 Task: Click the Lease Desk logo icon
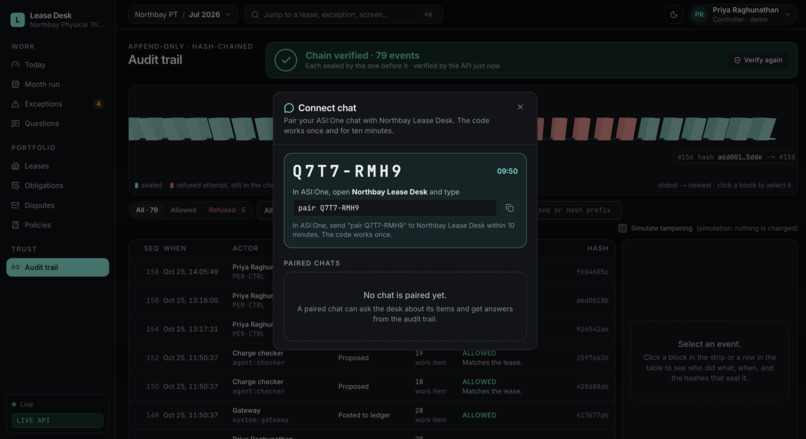pos(17,20)
